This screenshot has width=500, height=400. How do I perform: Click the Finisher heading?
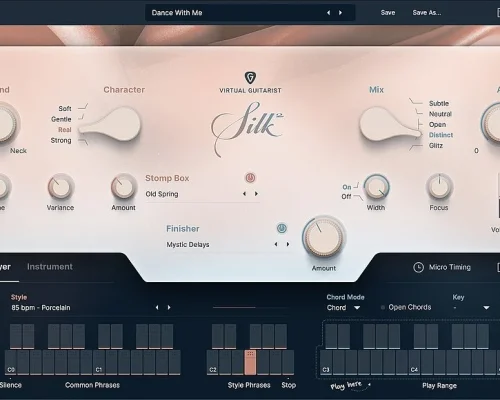pos(183,229)
